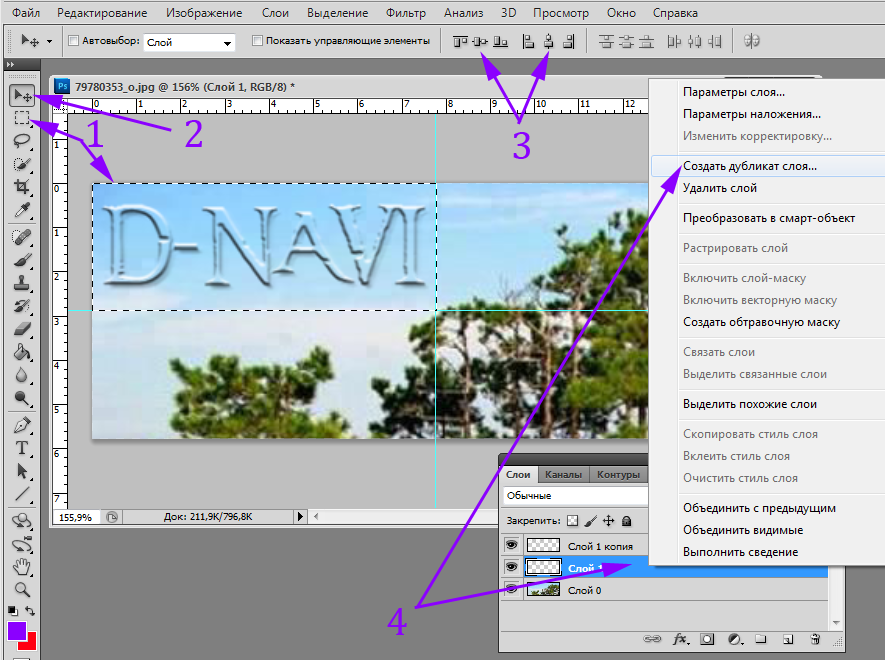Open the Файл menu

(26, 12)
